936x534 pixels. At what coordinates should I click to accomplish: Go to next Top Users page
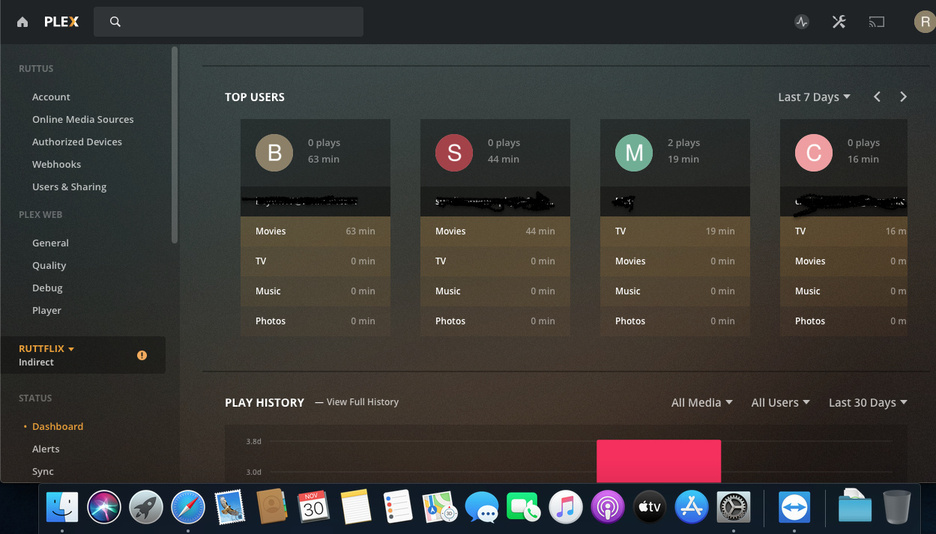click(903, 97)
